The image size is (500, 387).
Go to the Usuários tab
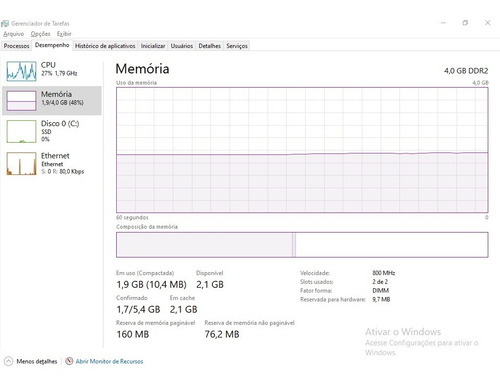(182, 46)
